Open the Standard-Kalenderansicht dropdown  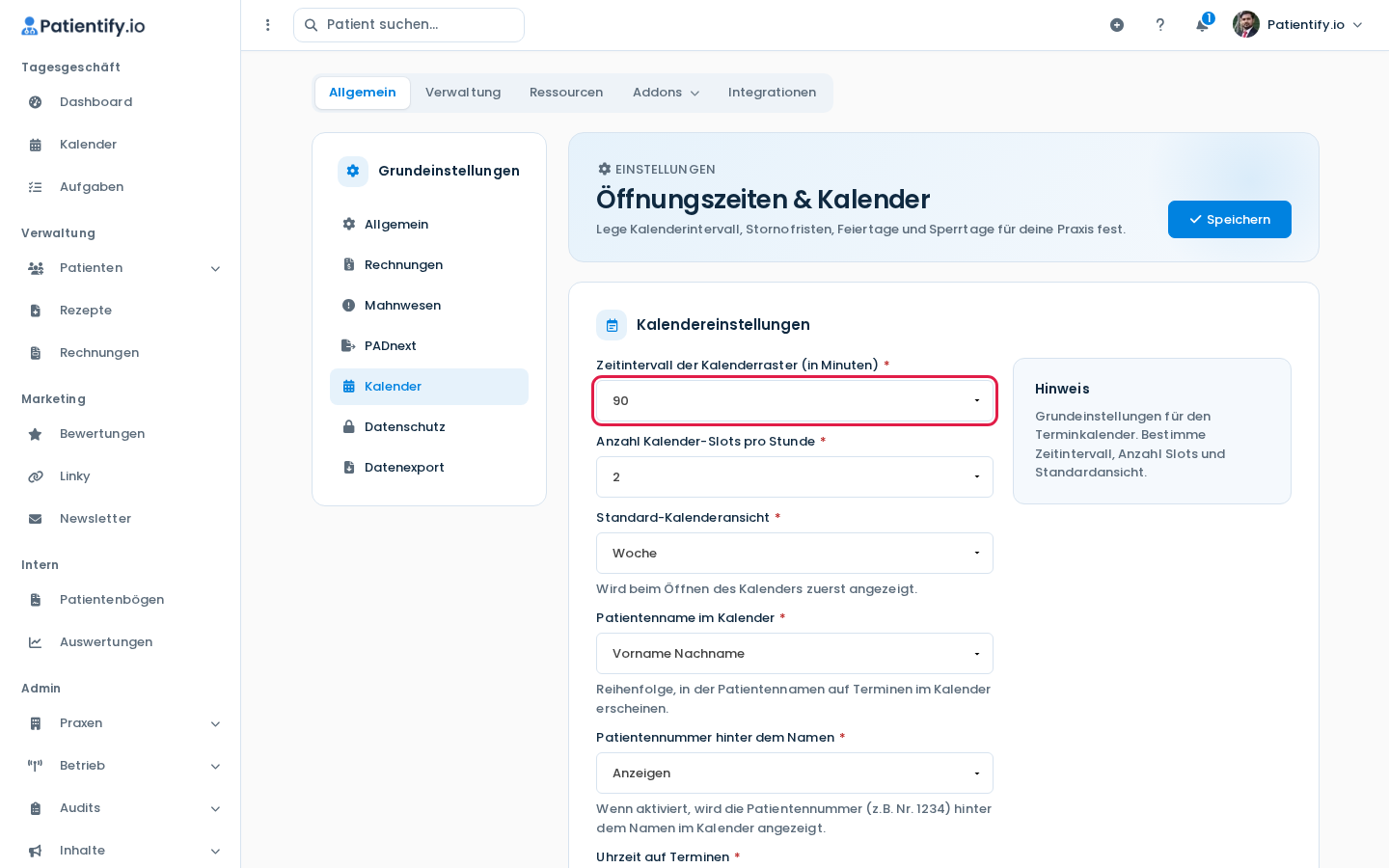point(795,554)
